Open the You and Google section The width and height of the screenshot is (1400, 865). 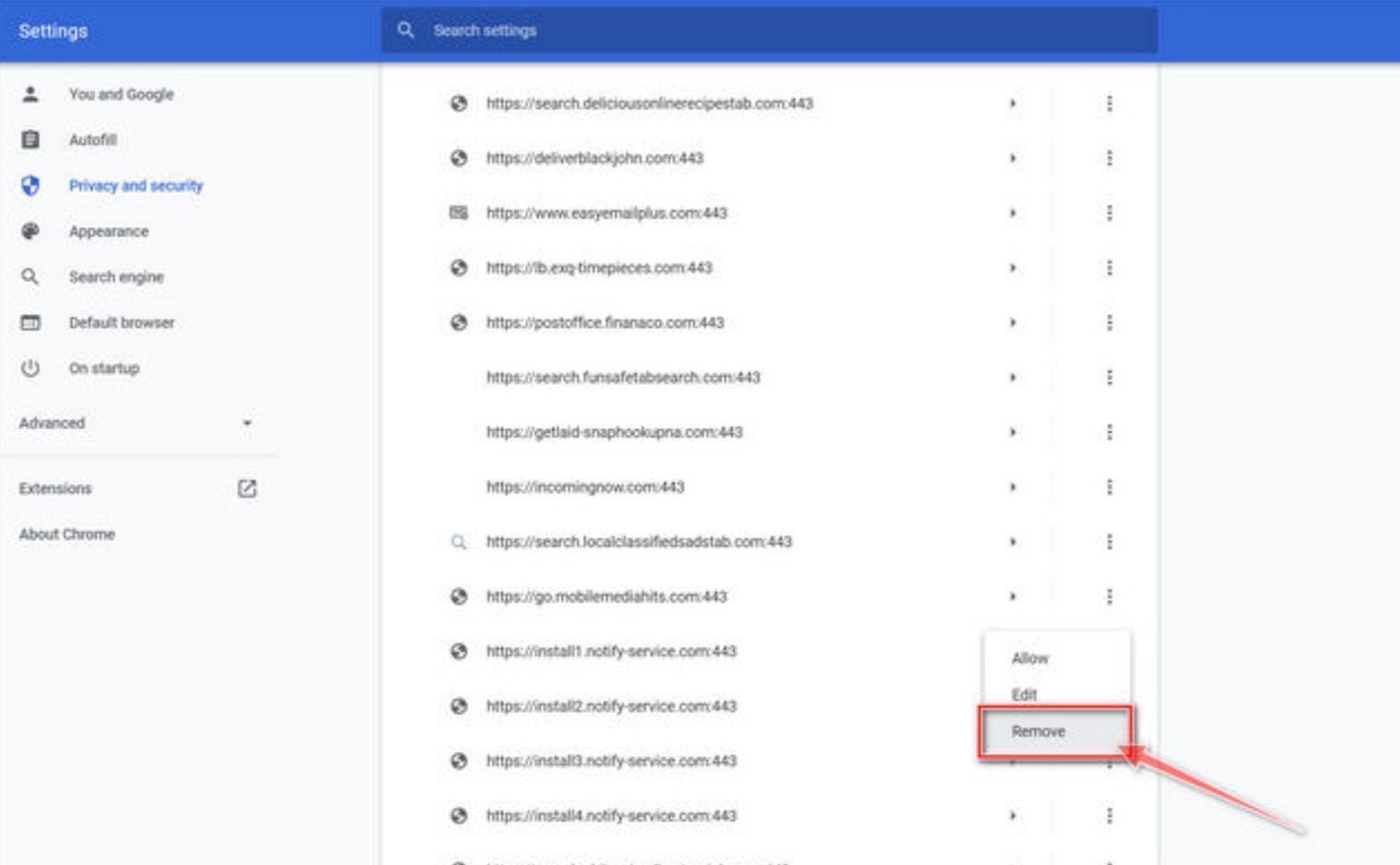(x=121, y=94)
